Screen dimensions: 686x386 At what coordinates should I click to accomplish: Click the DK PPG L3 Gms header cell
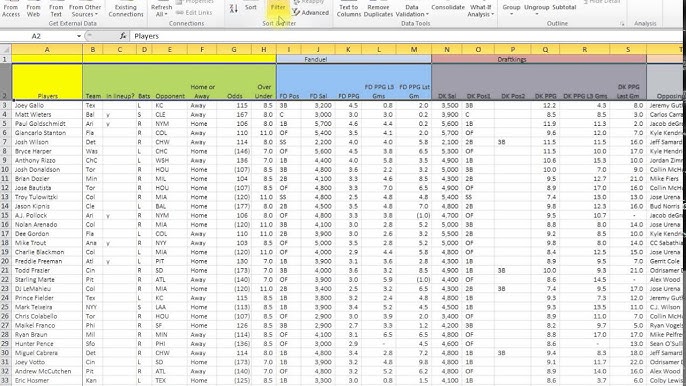[584, 82]
